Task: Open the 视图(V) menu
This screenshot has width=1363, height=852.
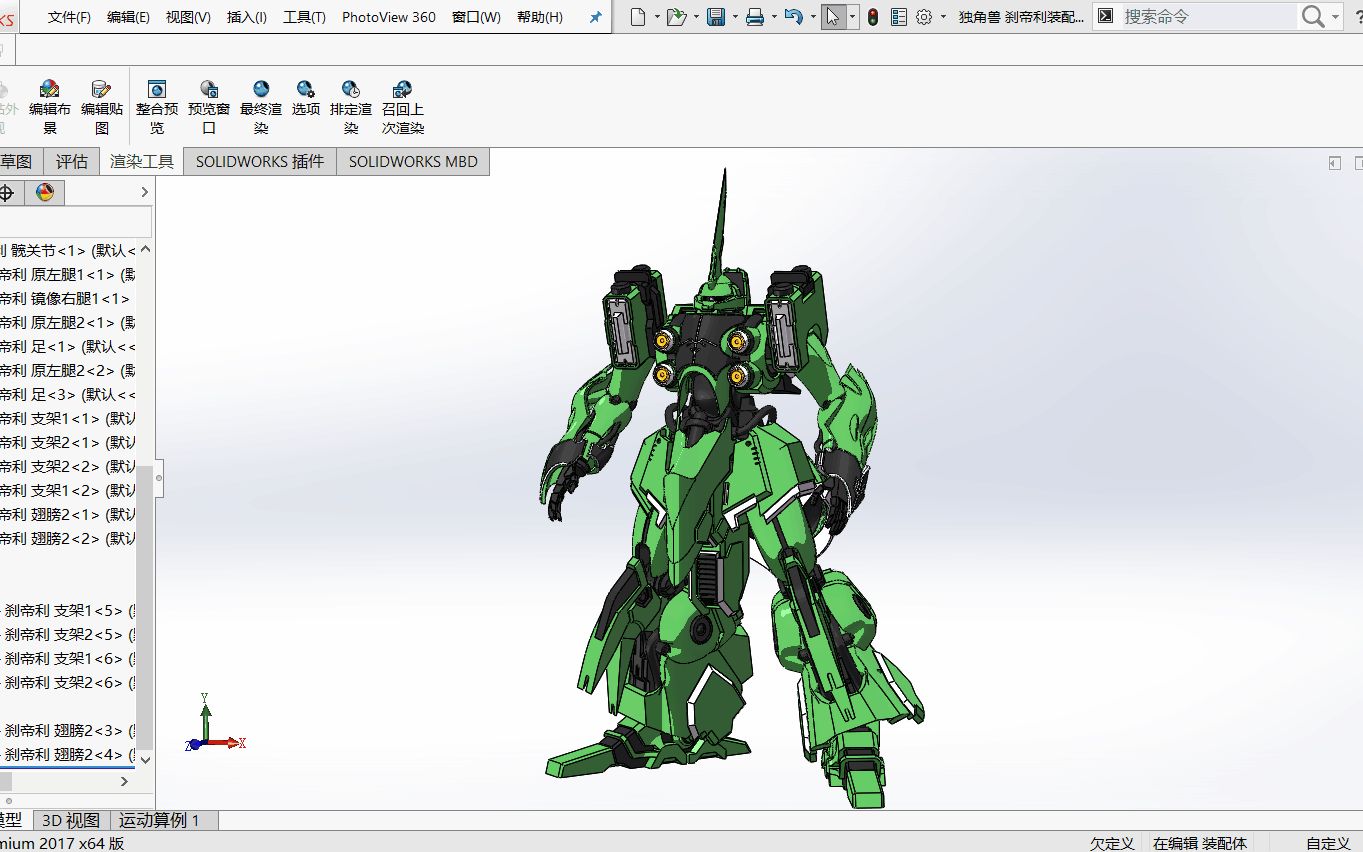Action: pos(188,17)
